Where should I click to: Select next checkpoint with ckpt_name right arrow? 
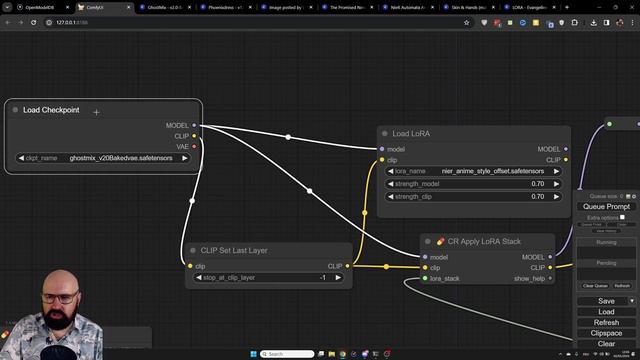(x=184, y=158)
